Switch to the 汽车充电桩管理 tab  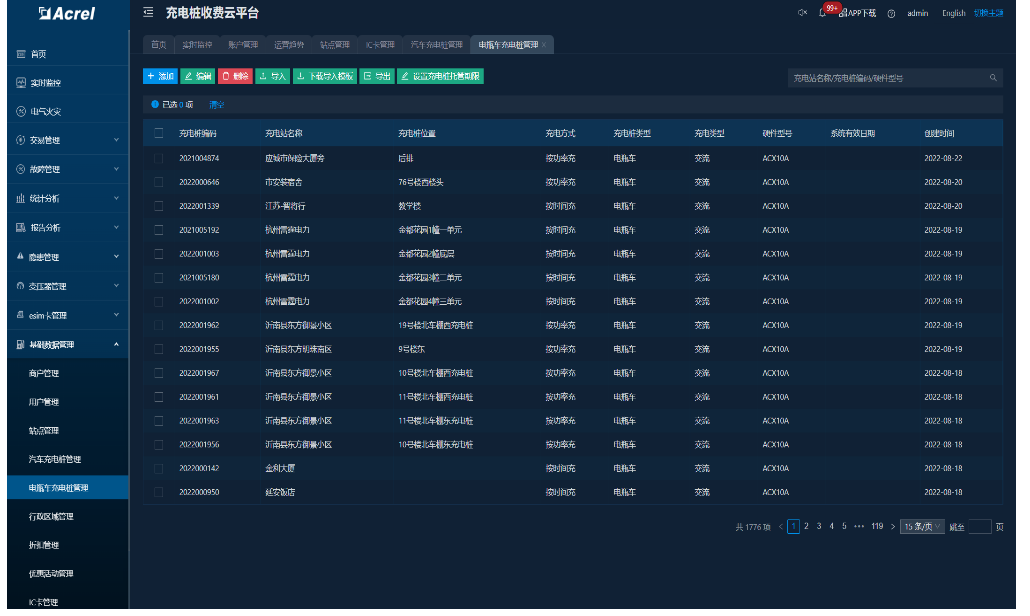tap(436, 45)
